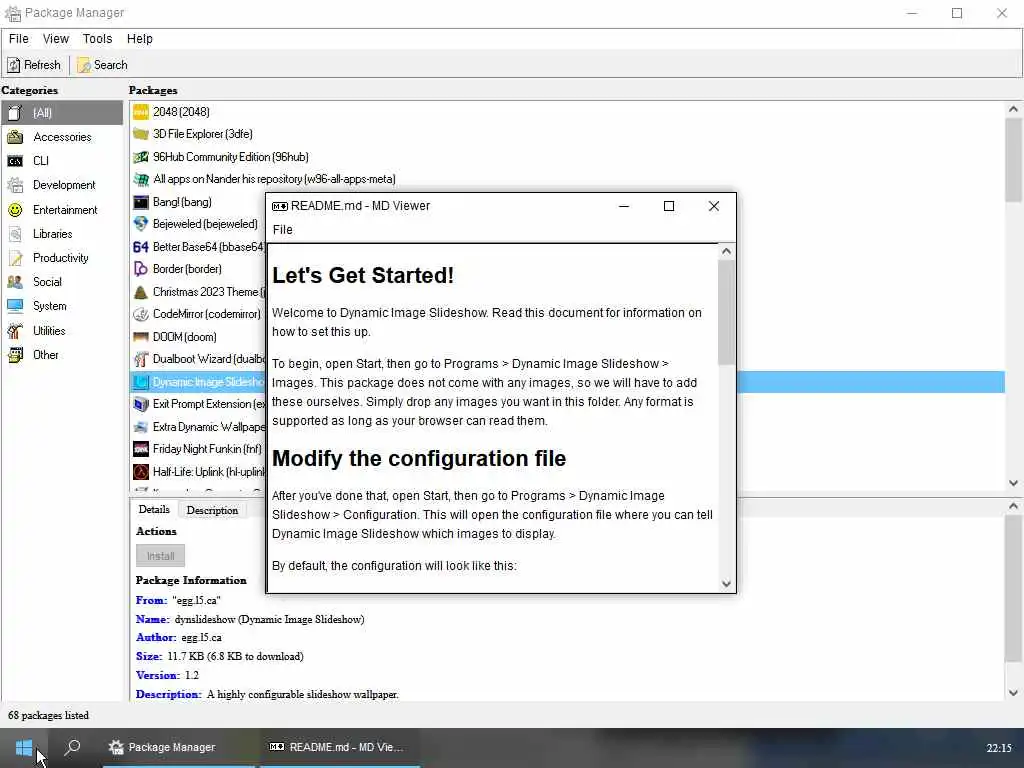1024x768 pixels.
Task: Click the 2048 package icon
Action: pos(140,112)
